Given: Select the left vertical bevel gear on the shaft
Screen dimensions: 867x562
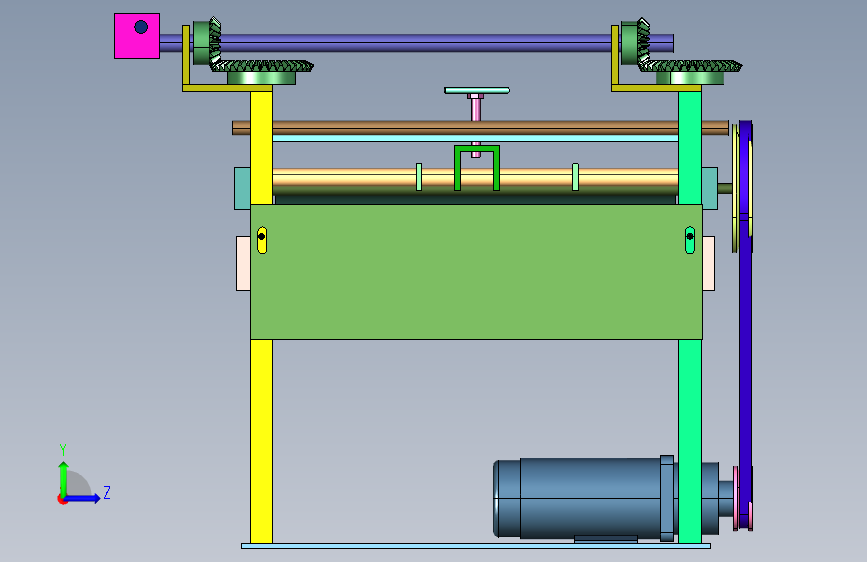Looking at the screenshot, I should [207, 42].
